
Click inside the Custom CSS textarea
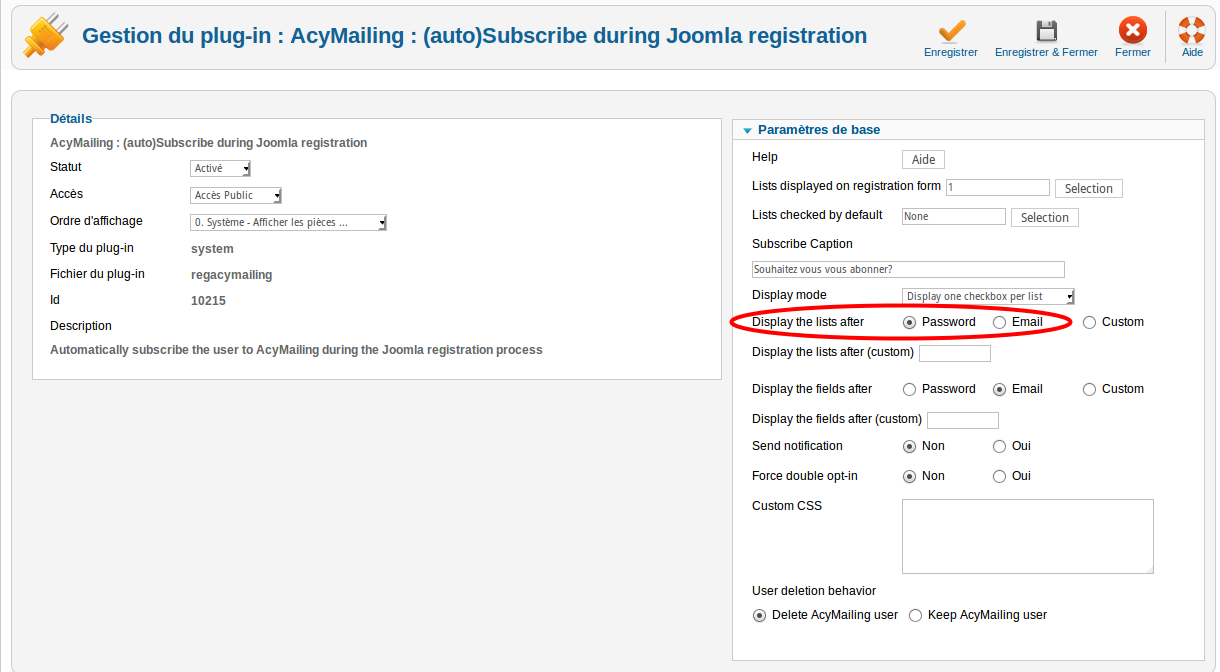(1027, 536)
